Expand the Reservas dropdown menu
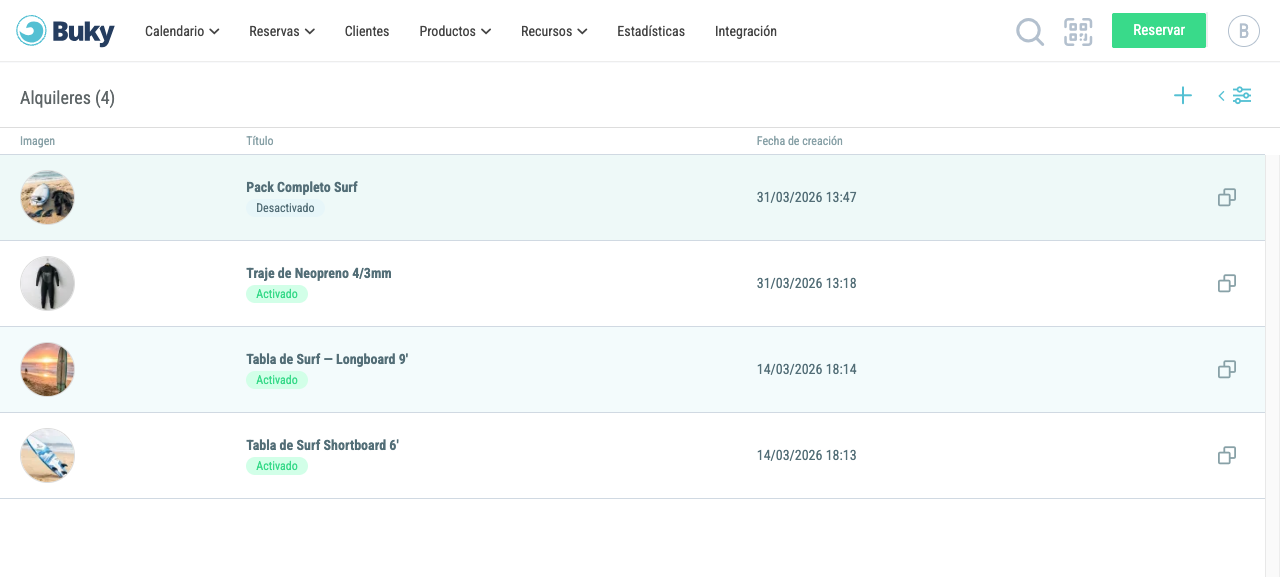Viewport: 1280px width, 577px height. click(282, 31)
